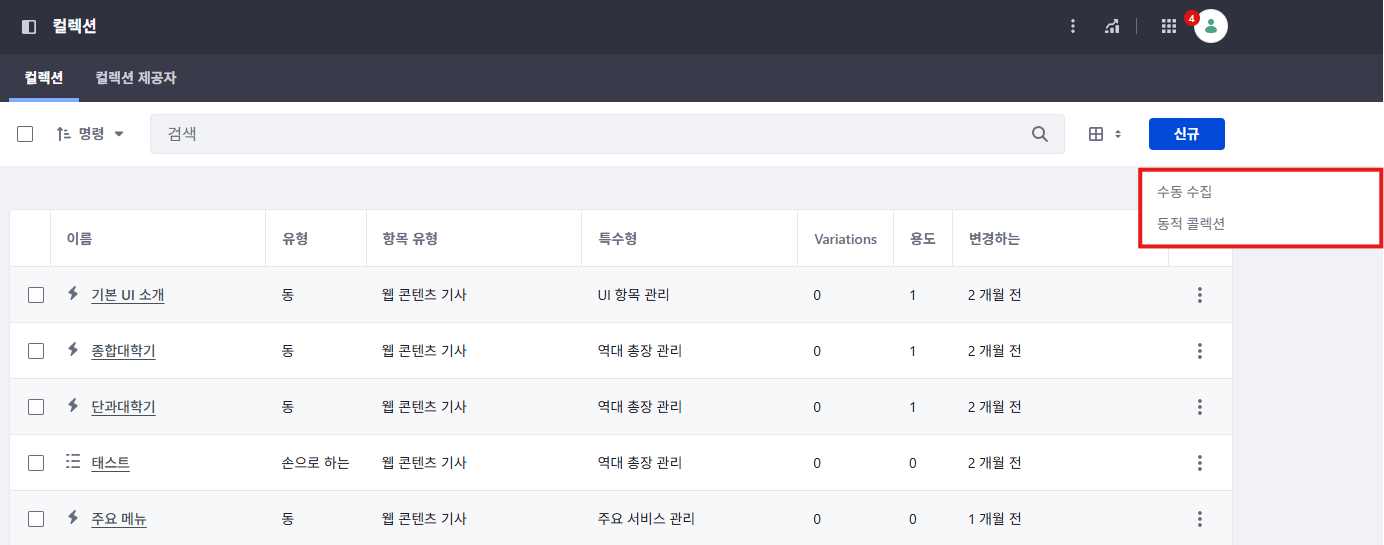Open the vertical ellipsis options in top header

click(1073, 27)
